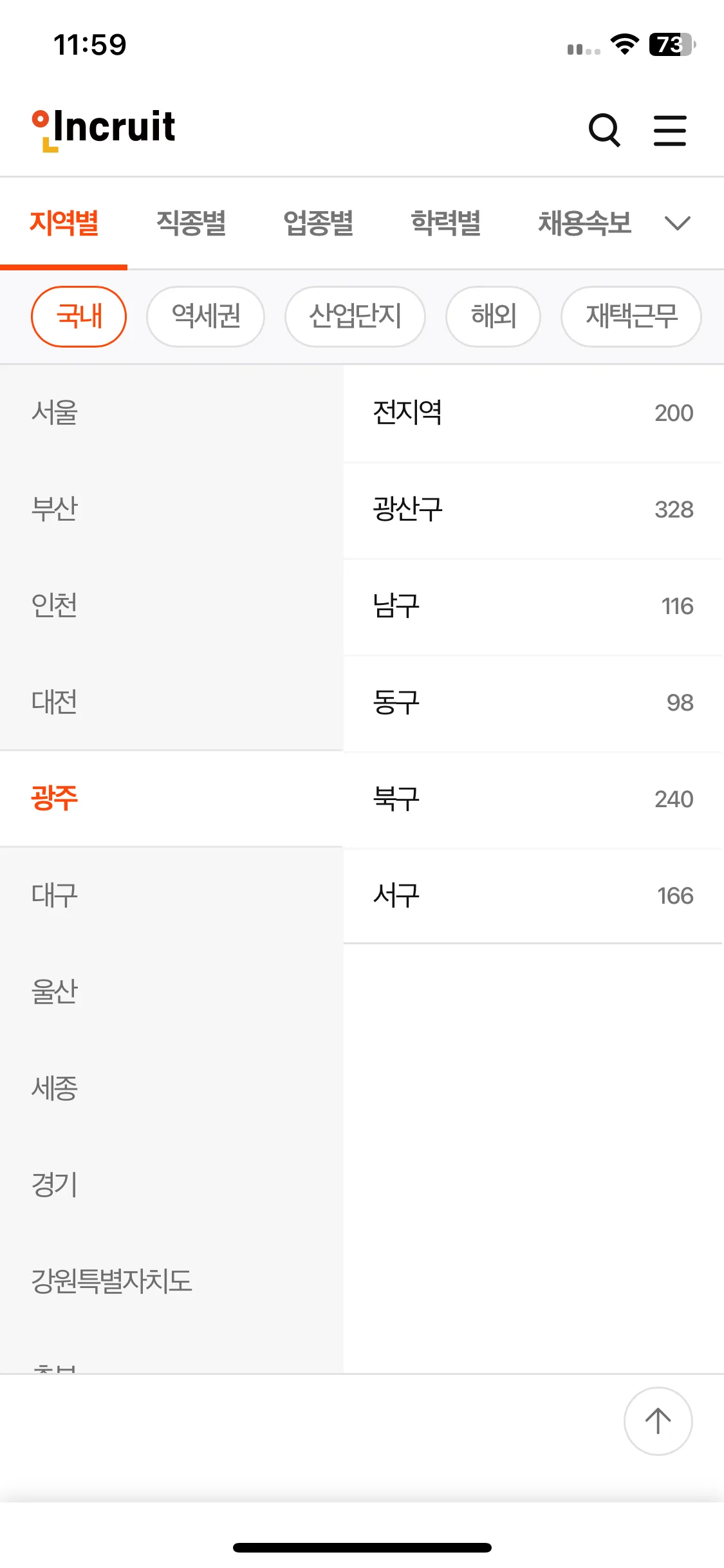Viewport: 724px width, 1568px height.
Task: Select the 역세권 filter chip
Action: 206,317
